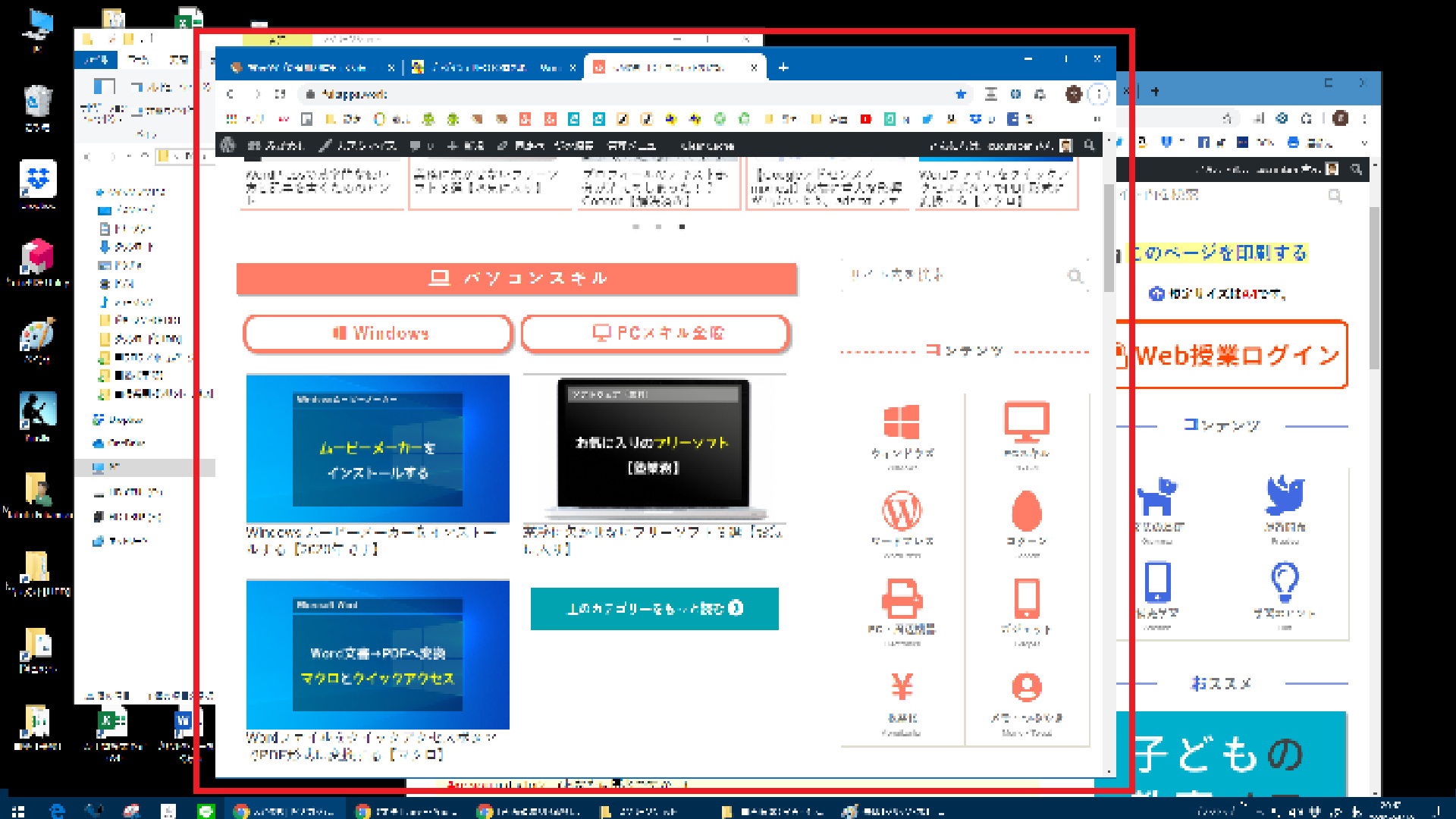Screen dimensions: 1456x819
Task: Click the bookmark star in address bar
Action: (x=961, y=94)
